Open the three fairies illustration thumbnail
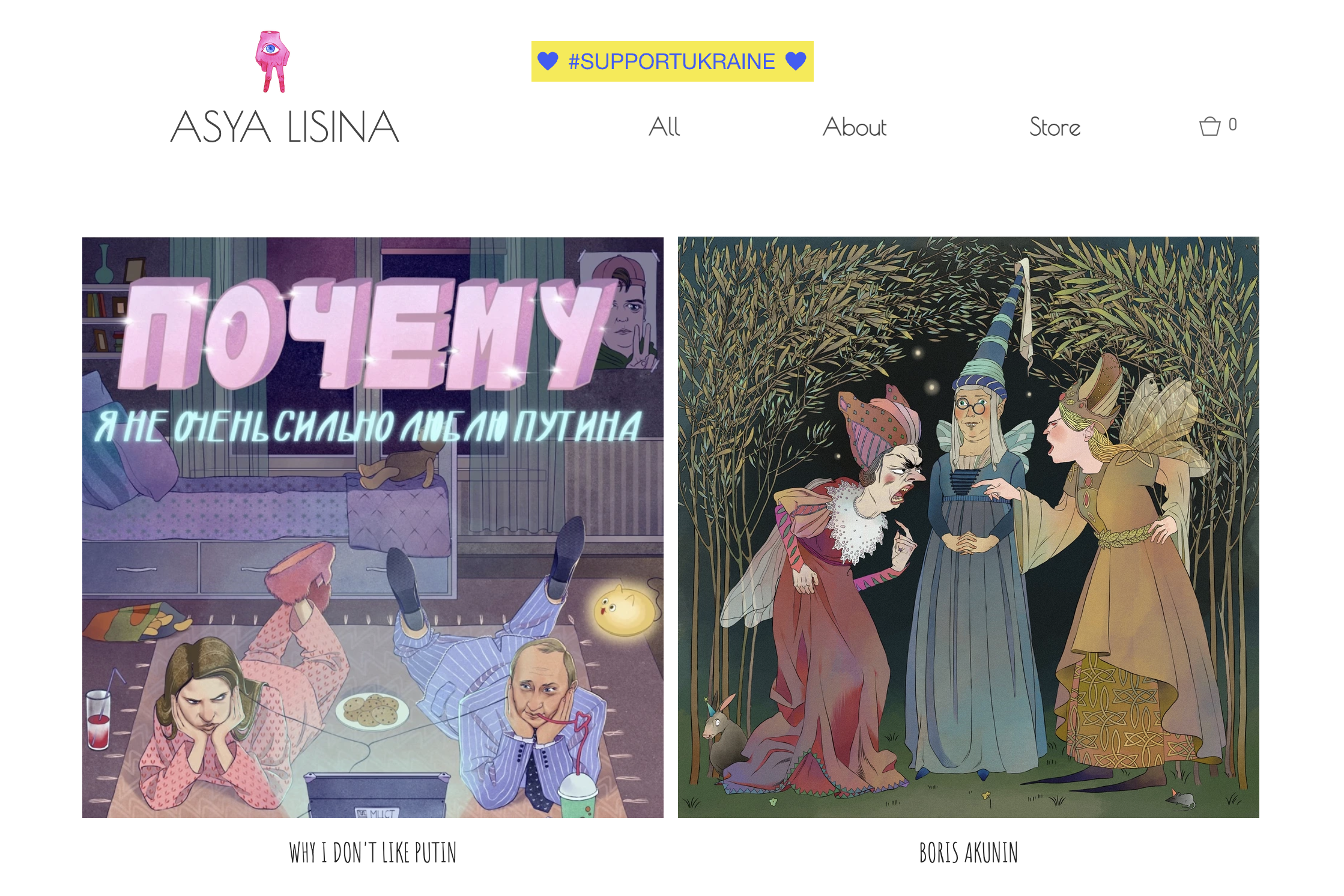1344x896 pixels. (x=969, y=527)
